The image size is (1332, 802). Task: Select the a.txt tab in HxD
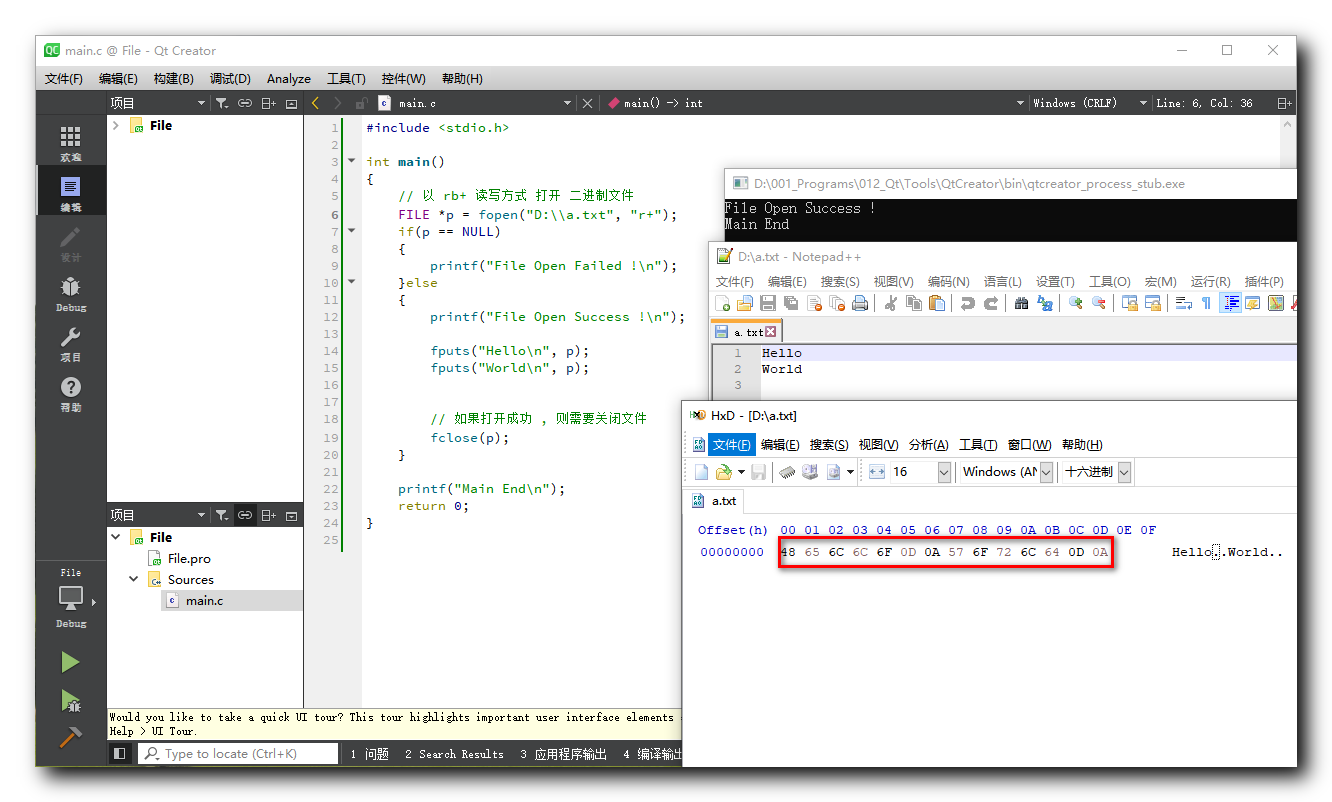(x=715, y=501)
